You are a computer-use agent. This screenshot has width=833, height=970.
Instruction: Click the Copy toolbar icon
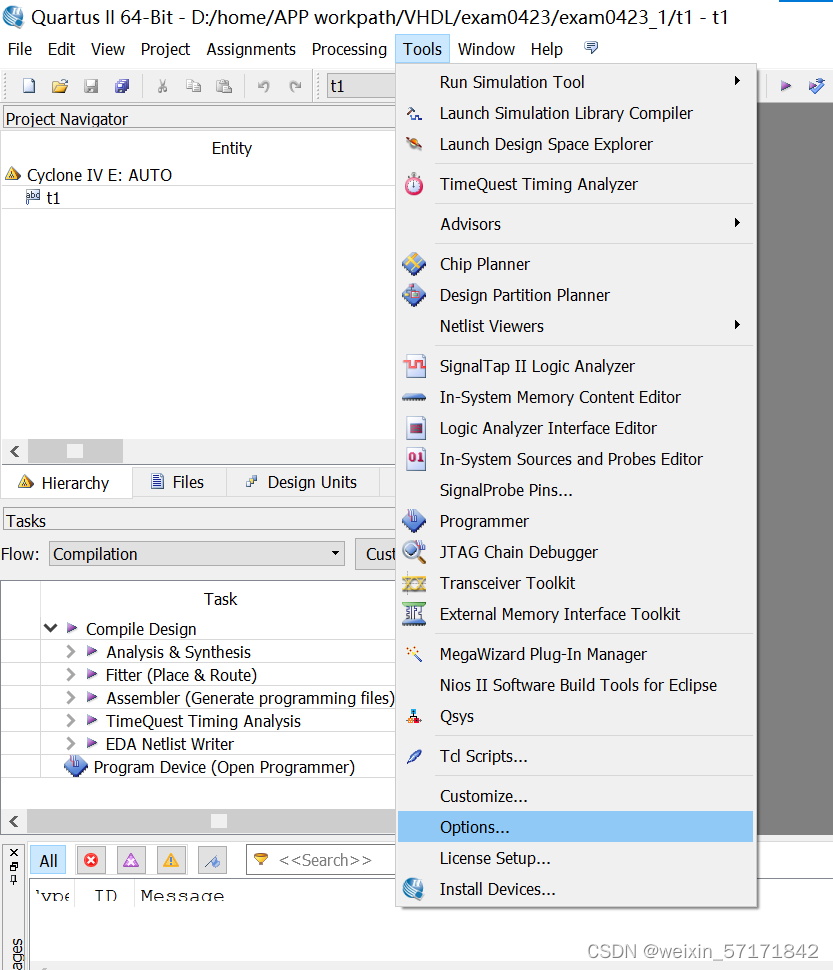coord(194,86)
